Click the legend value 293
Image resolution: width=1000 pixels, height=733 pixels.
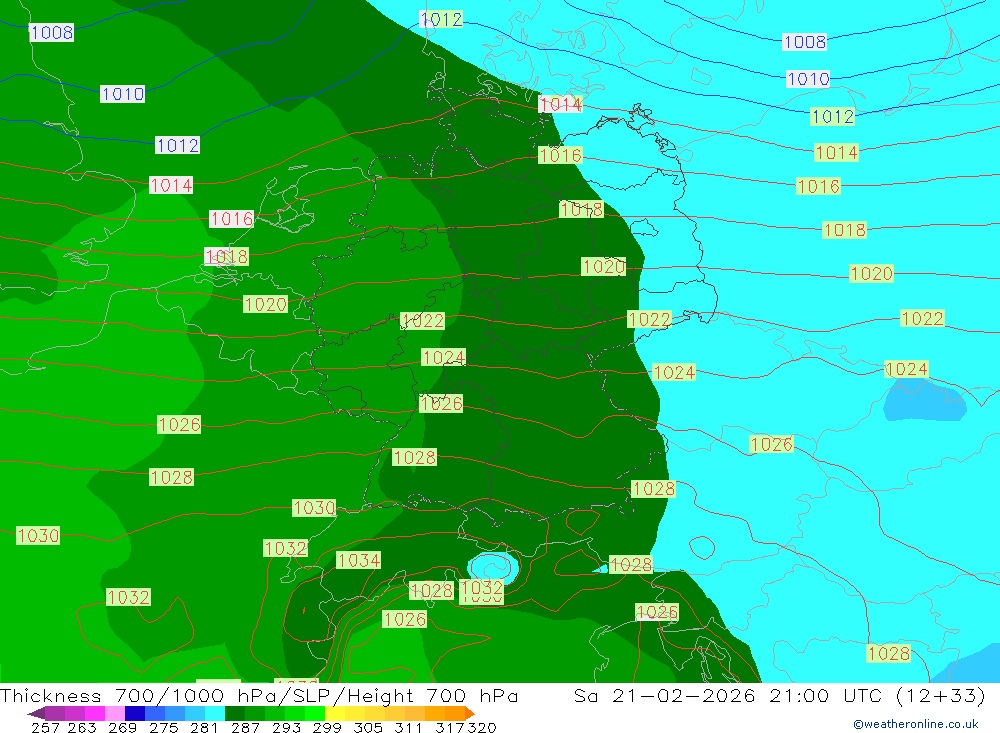pos(286,727)
